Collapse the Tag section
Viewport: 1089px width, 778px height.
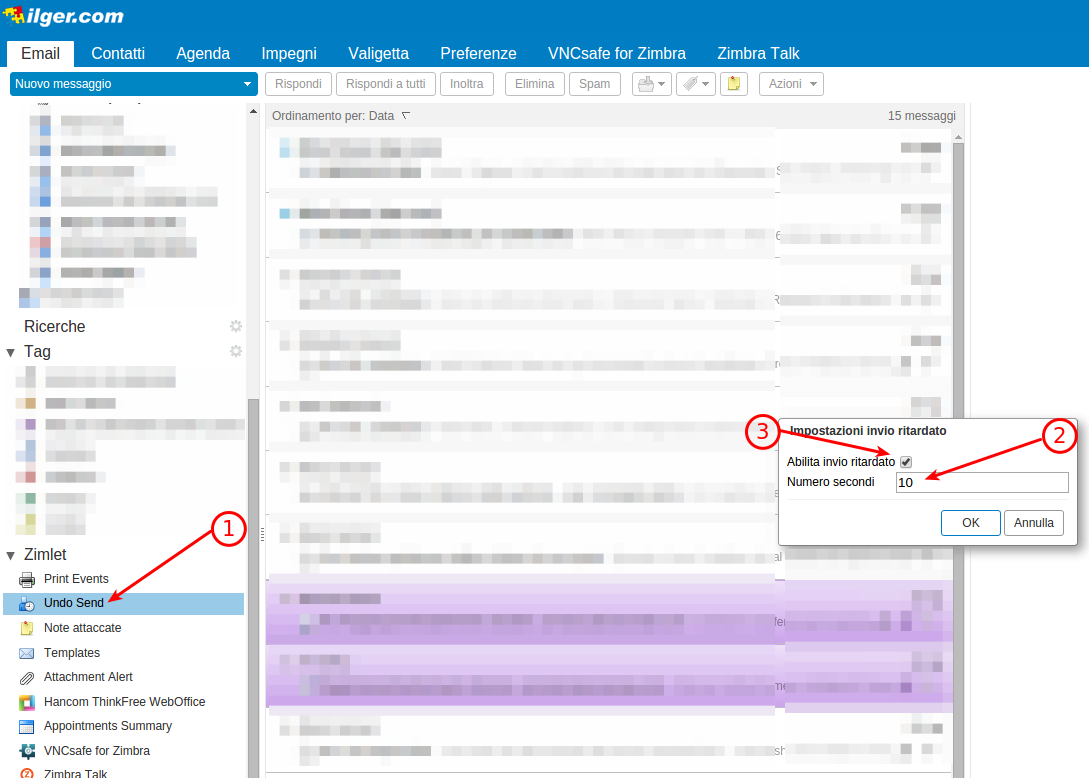(x=10, y=353)
